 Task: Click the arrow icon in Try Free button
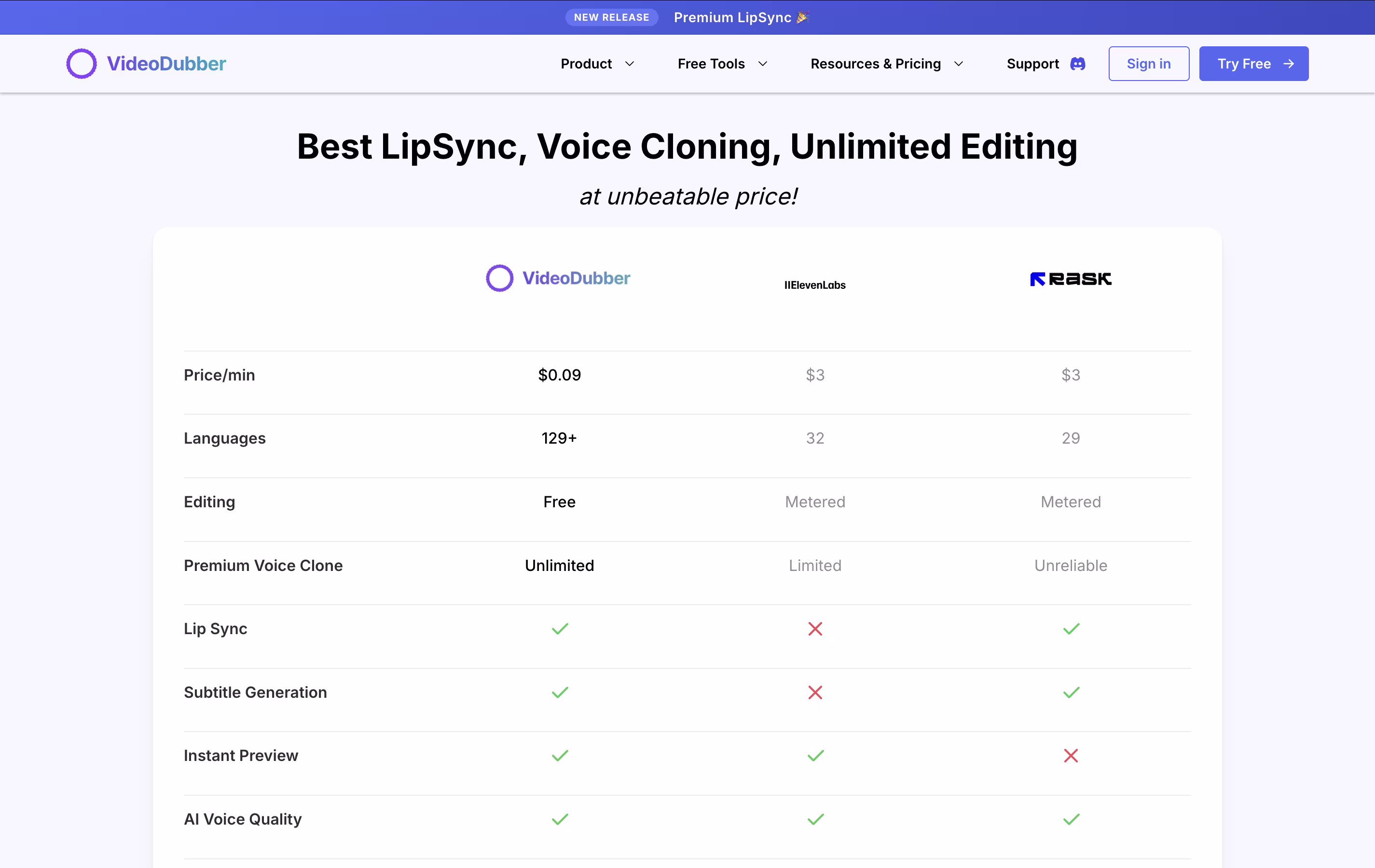[1288, 63]
